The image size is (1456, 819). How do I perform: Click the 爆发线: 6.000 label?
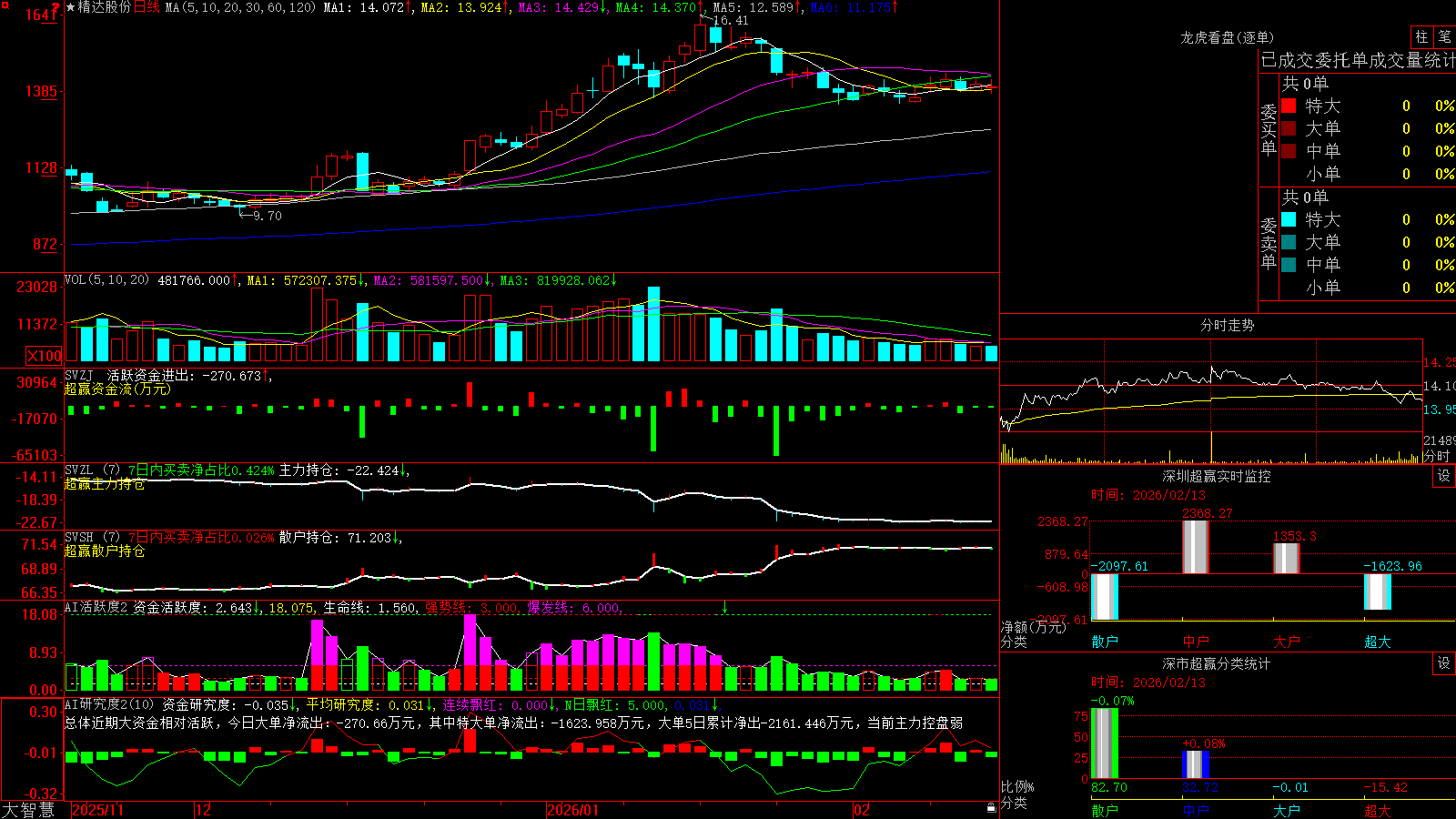tap(574, 608)
